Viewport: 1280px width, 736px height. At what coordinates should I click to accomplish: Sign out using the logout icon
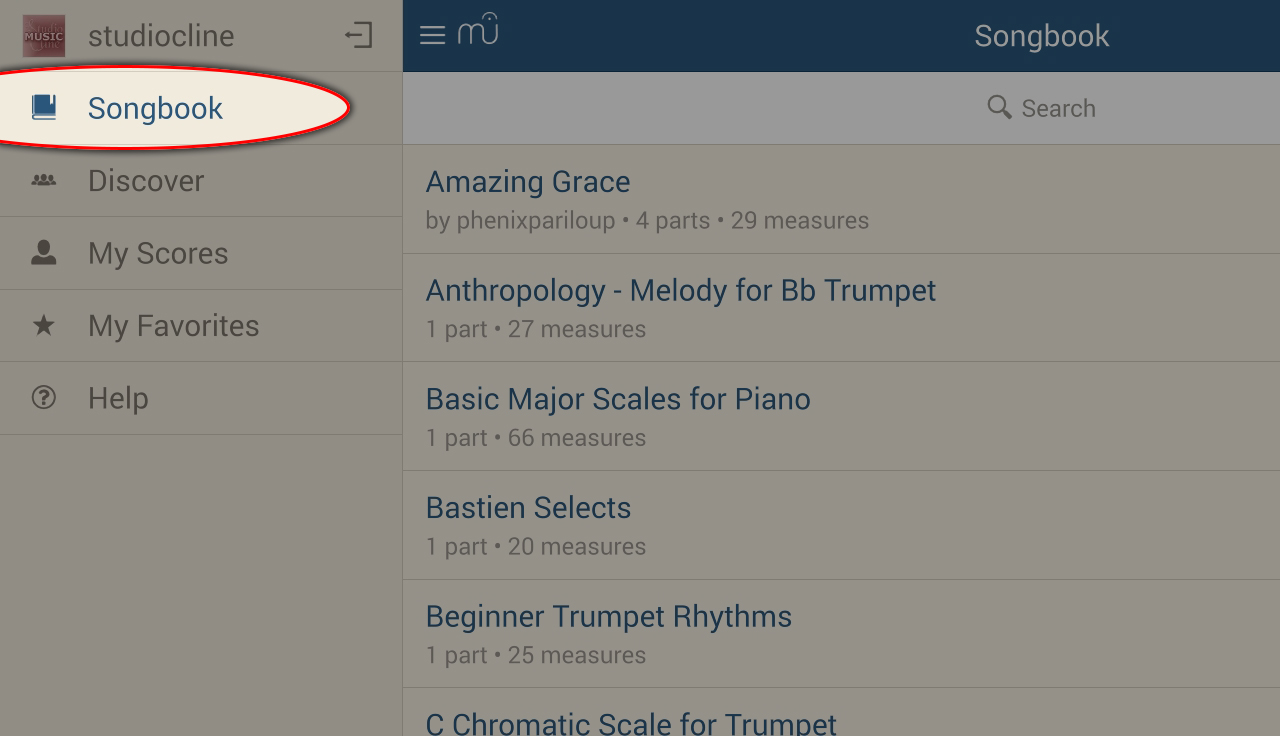[x=358, y=34]
